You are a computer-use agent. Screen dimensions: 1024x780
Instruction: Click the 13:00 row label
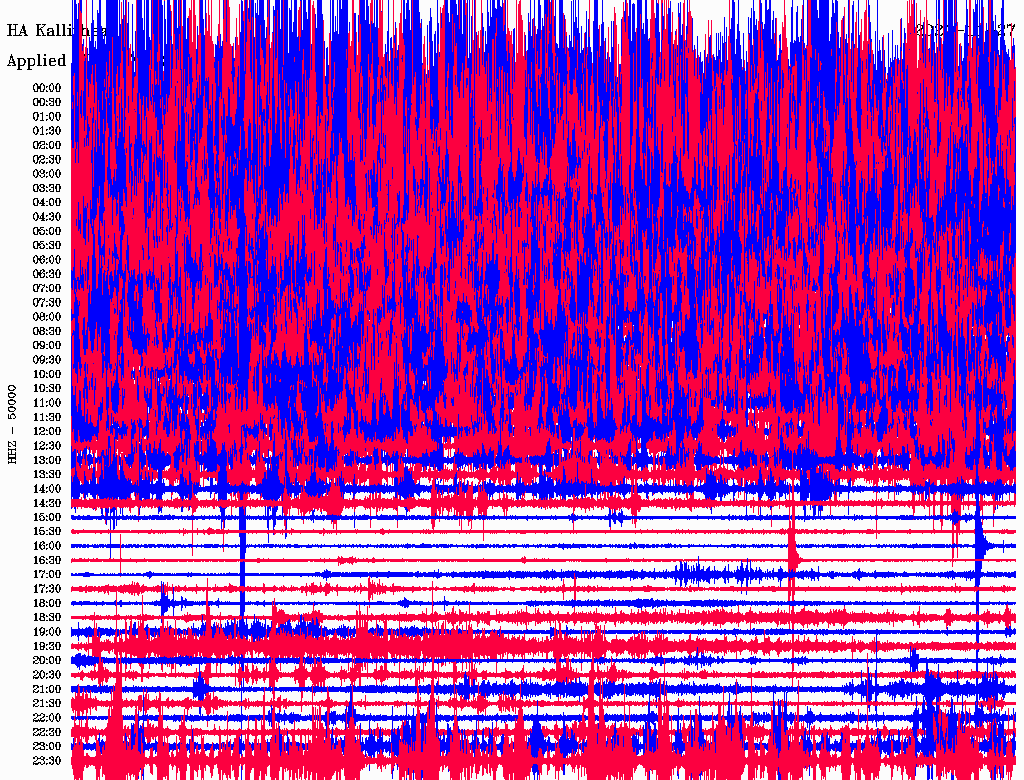[47, 461]
